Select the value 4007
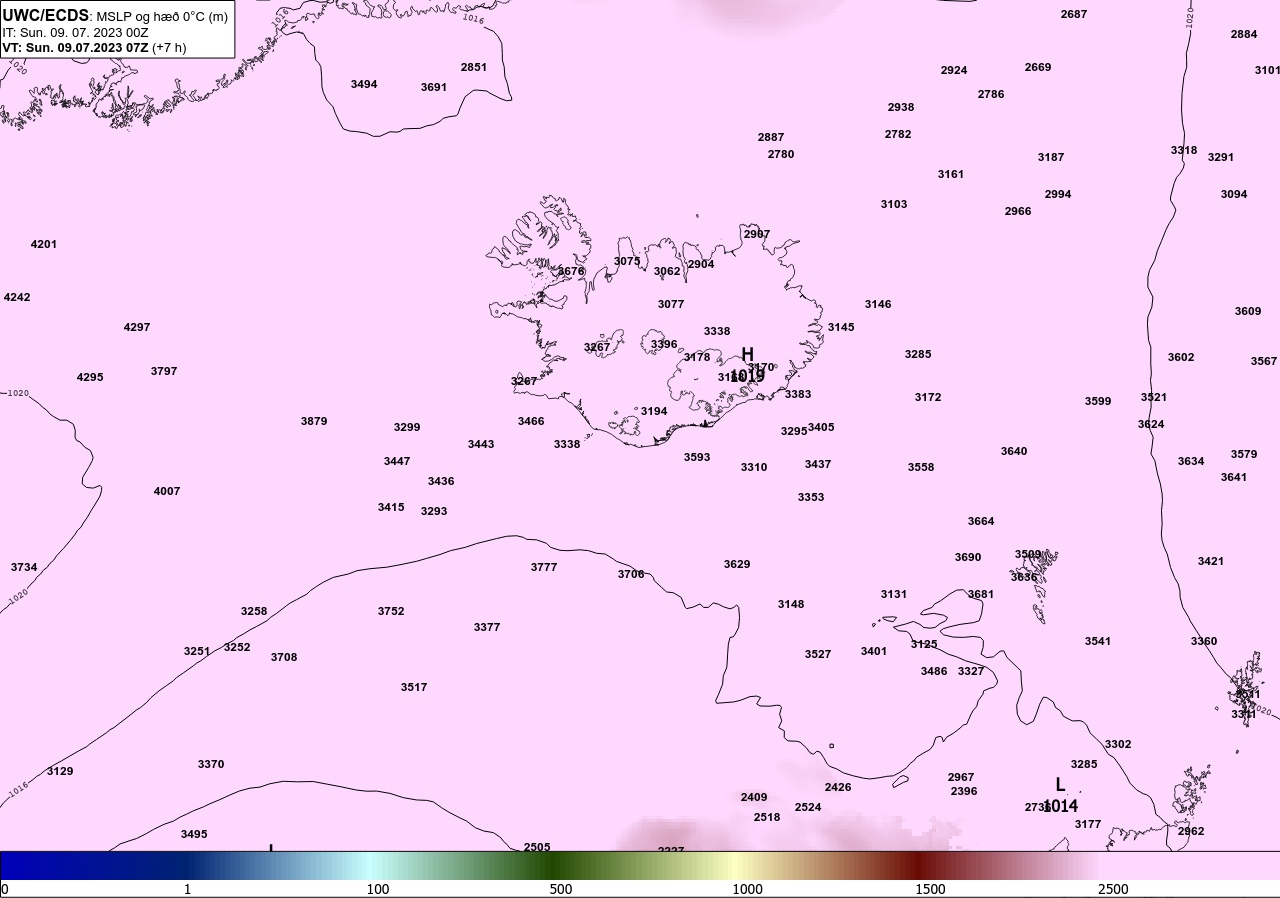1280x898 pixels. (167, 491)
